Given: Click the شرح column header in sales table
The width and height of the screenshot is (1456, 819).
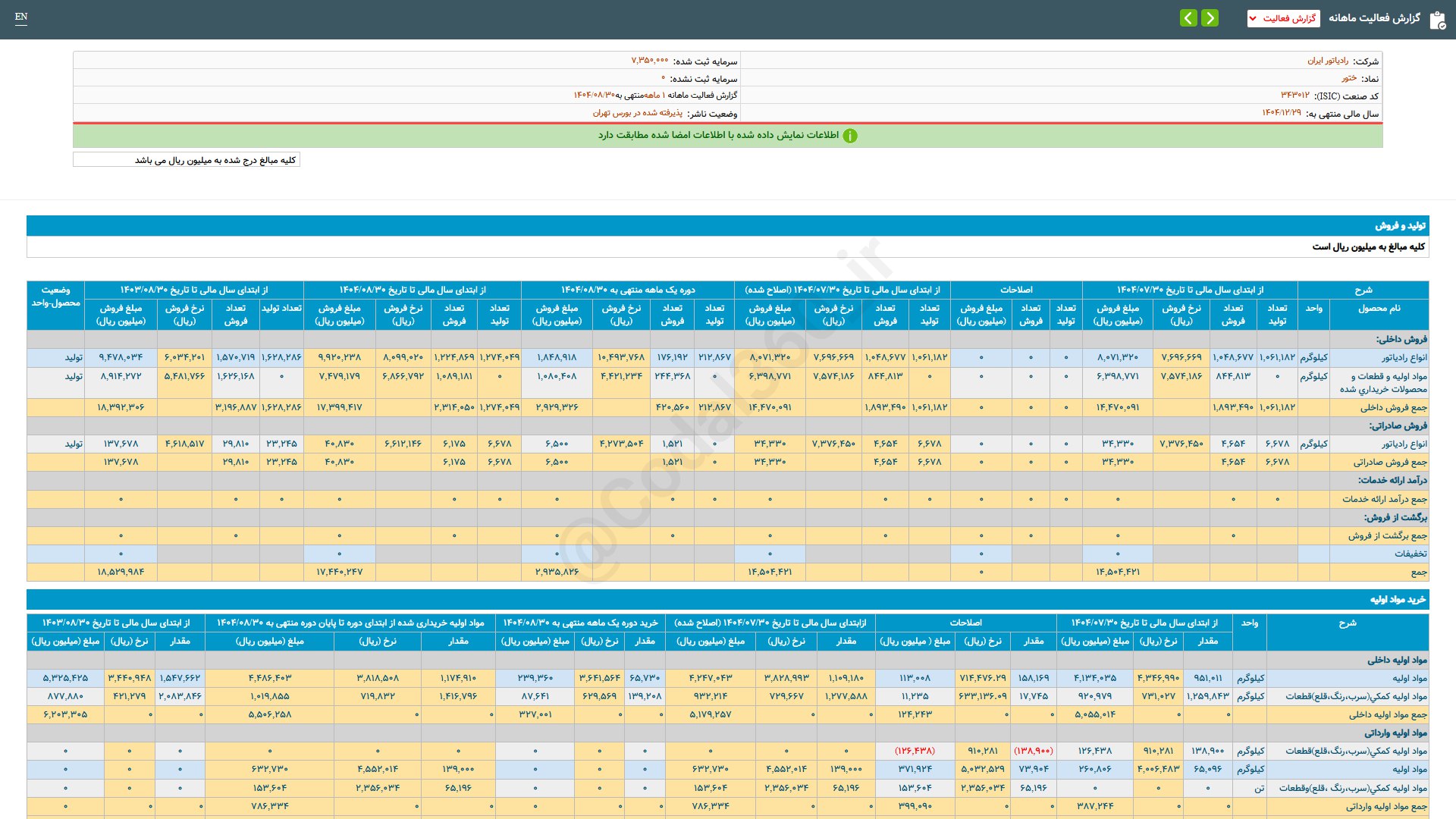Looking at the screenshot, I should tap(1363, 290).
